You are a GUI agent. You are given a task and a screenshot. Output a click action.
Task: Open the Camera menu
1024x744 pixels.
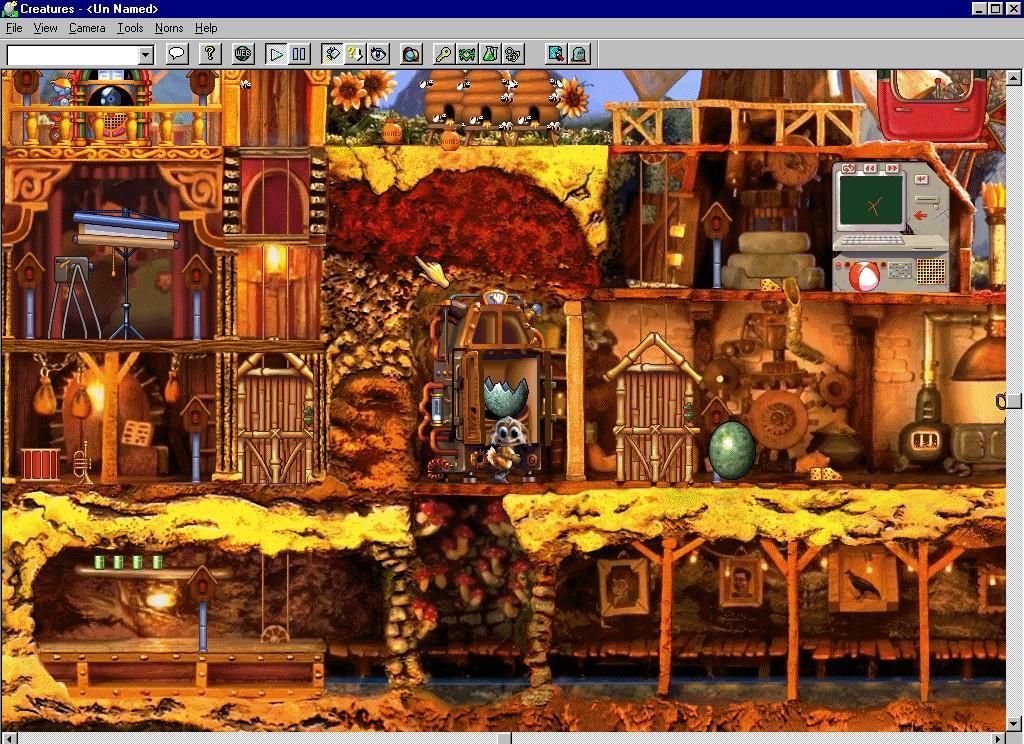click(x=87, y=28)
